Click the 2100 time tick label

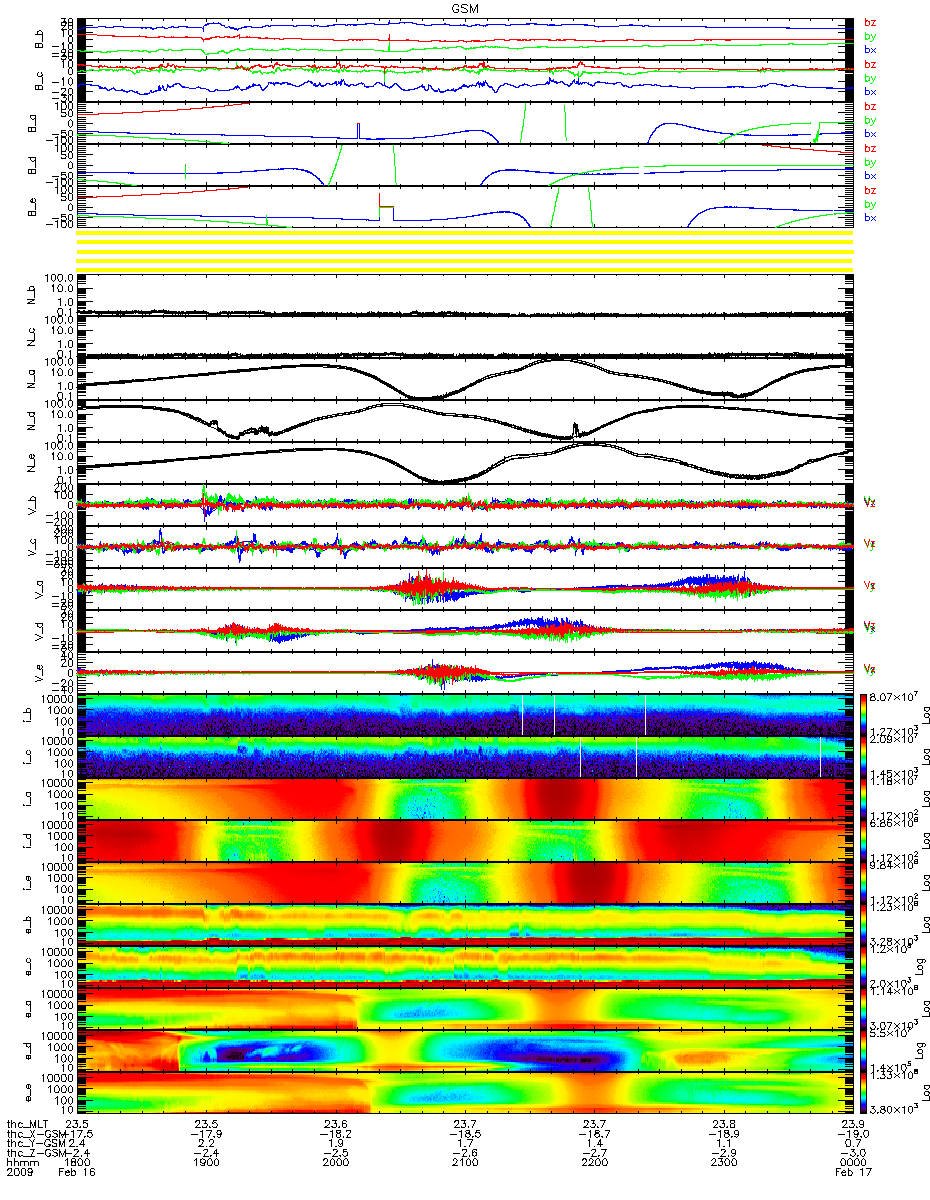[x=464, y=1164]
